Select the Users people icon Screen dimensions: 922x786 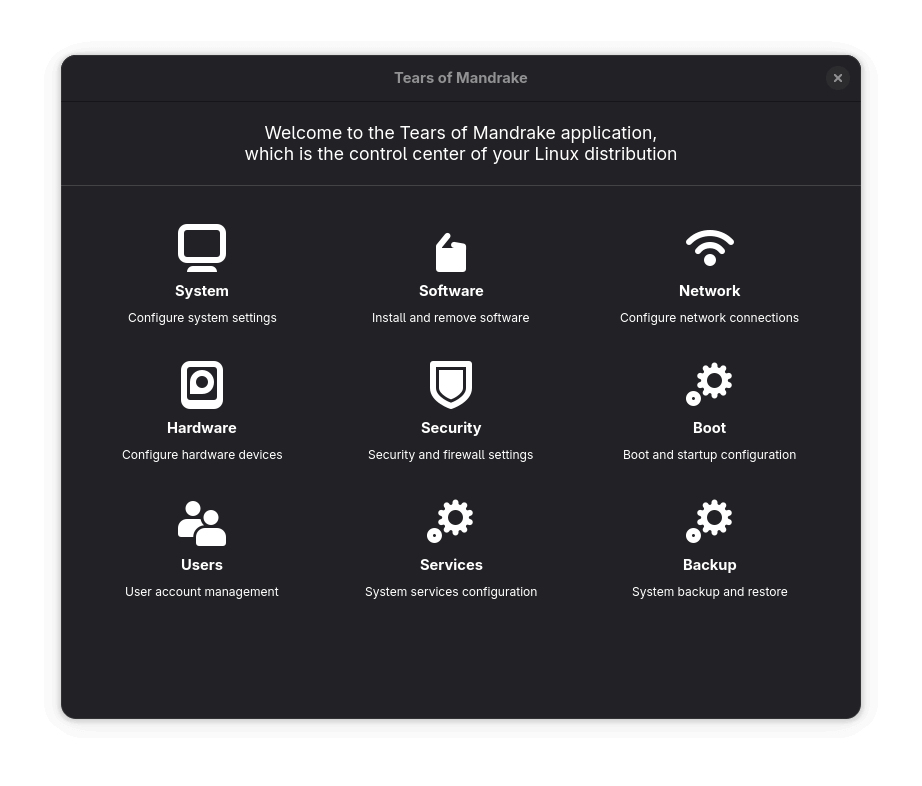pos(202,523)
